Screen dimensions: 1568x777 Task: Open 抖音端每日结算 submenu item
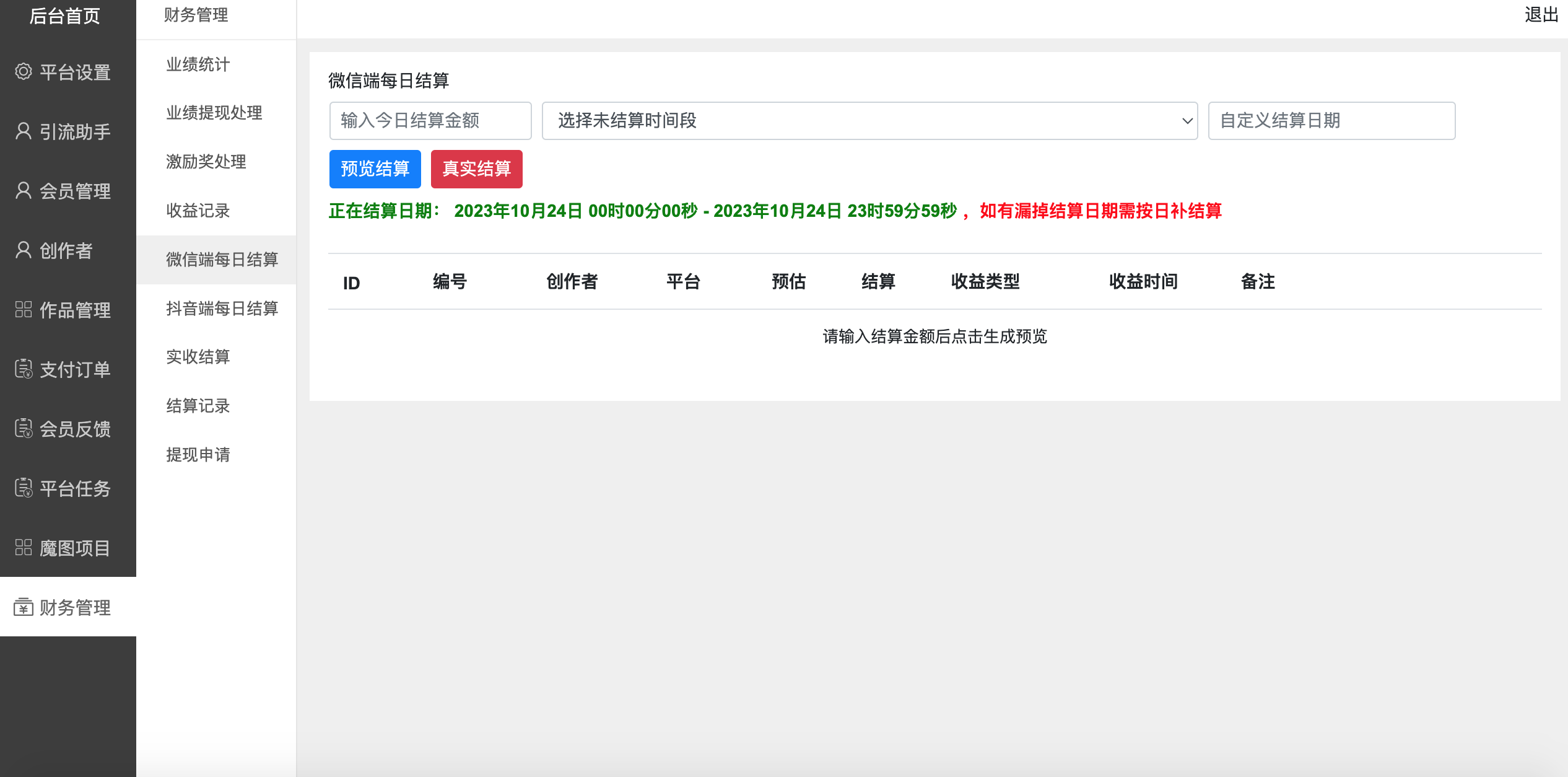(222, 309)
